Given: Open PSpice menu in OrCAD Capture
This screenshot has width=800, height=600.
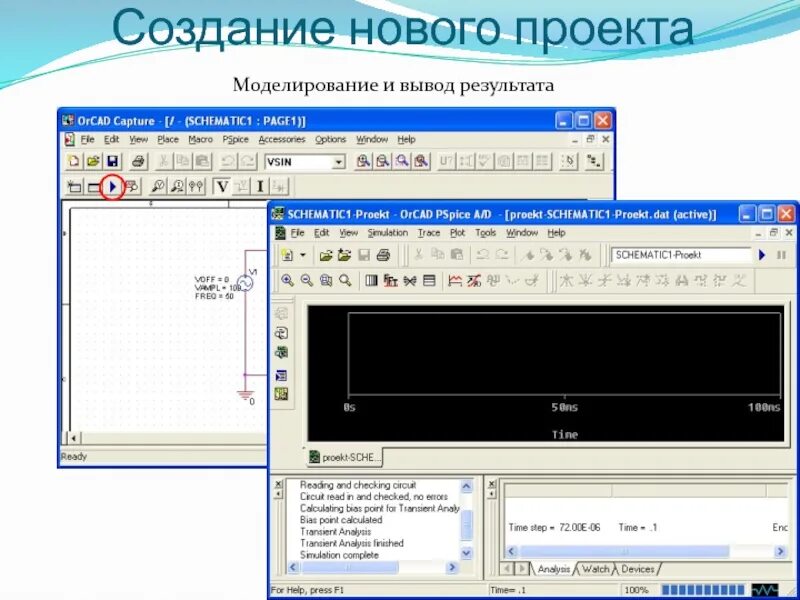Looking at the screenshot, I should [235, 139].
